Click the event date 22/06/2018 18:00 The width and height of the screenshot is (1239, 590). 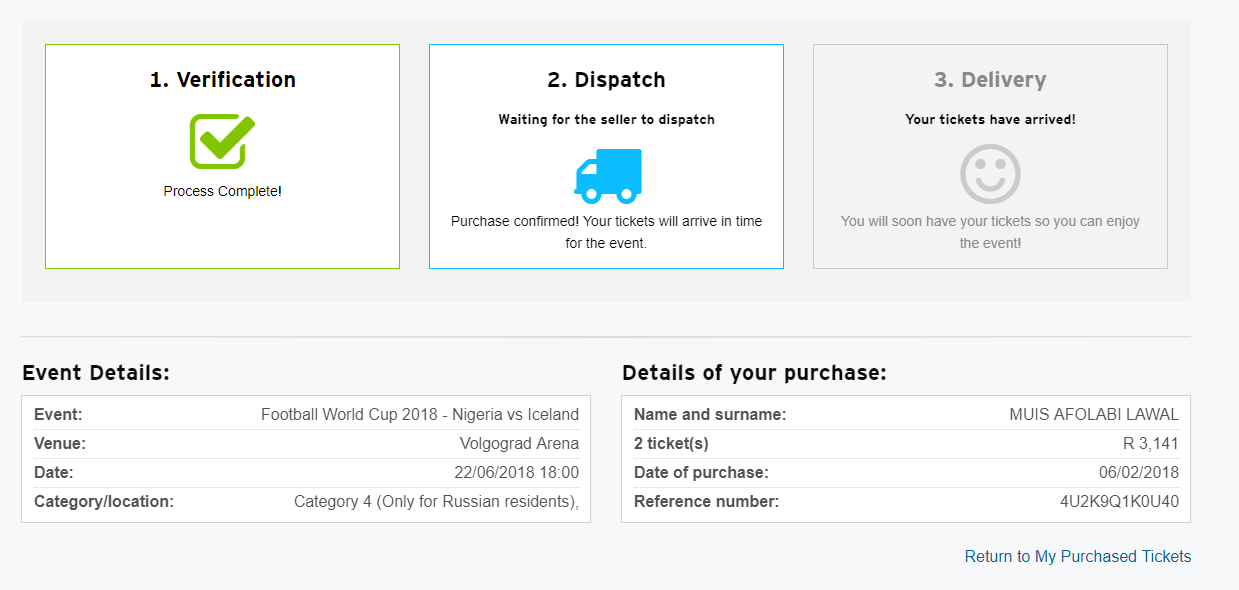coord(517,473)
